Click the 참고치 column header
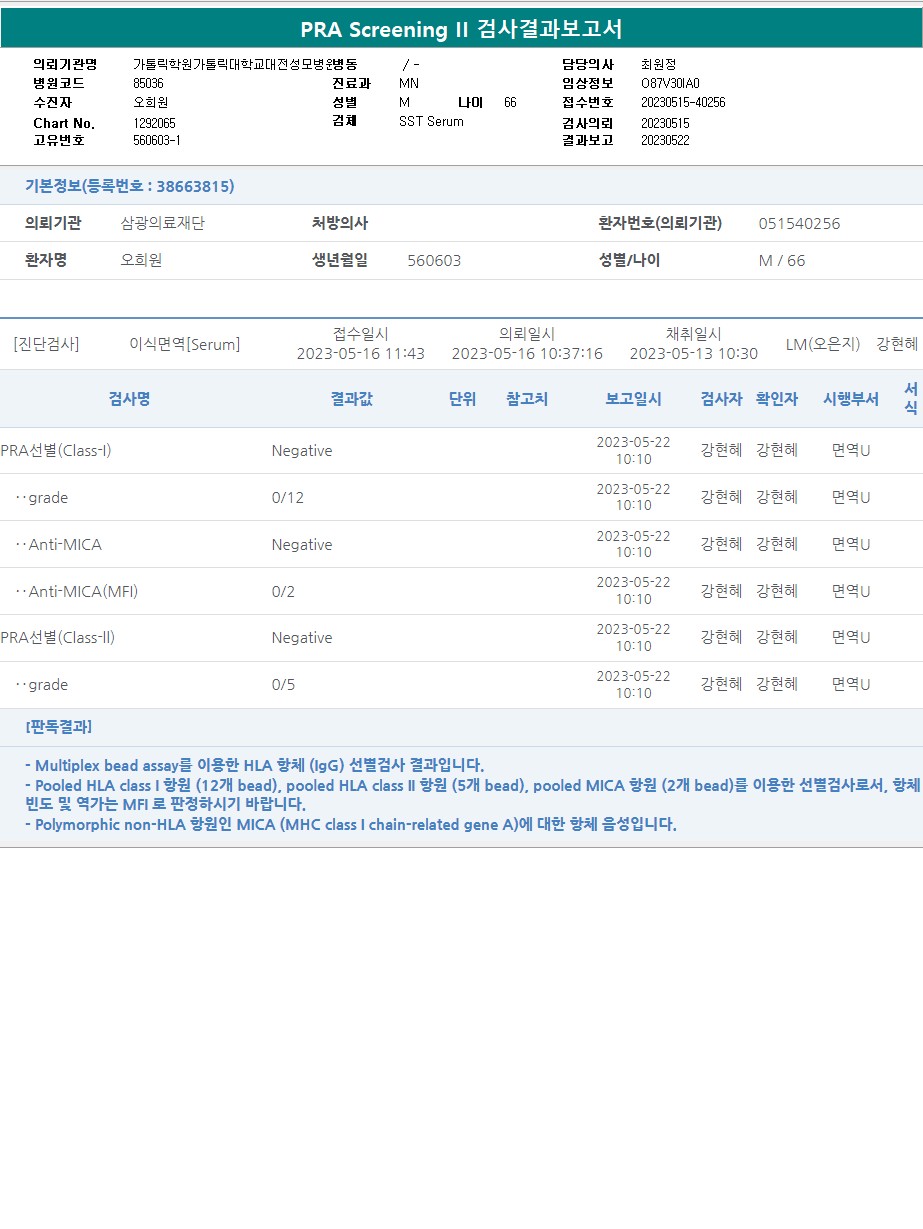The width and height of the screenshot is (923, 1229). point(527,399)
